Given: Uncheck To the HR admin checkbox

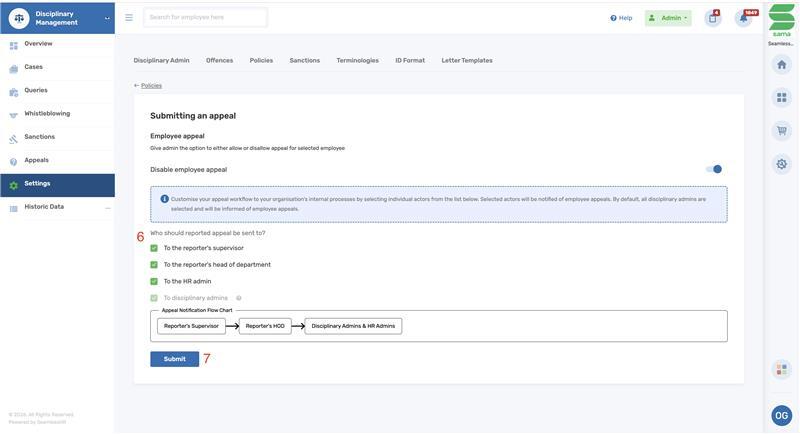Looking at the screenshot, I should 154,281.
